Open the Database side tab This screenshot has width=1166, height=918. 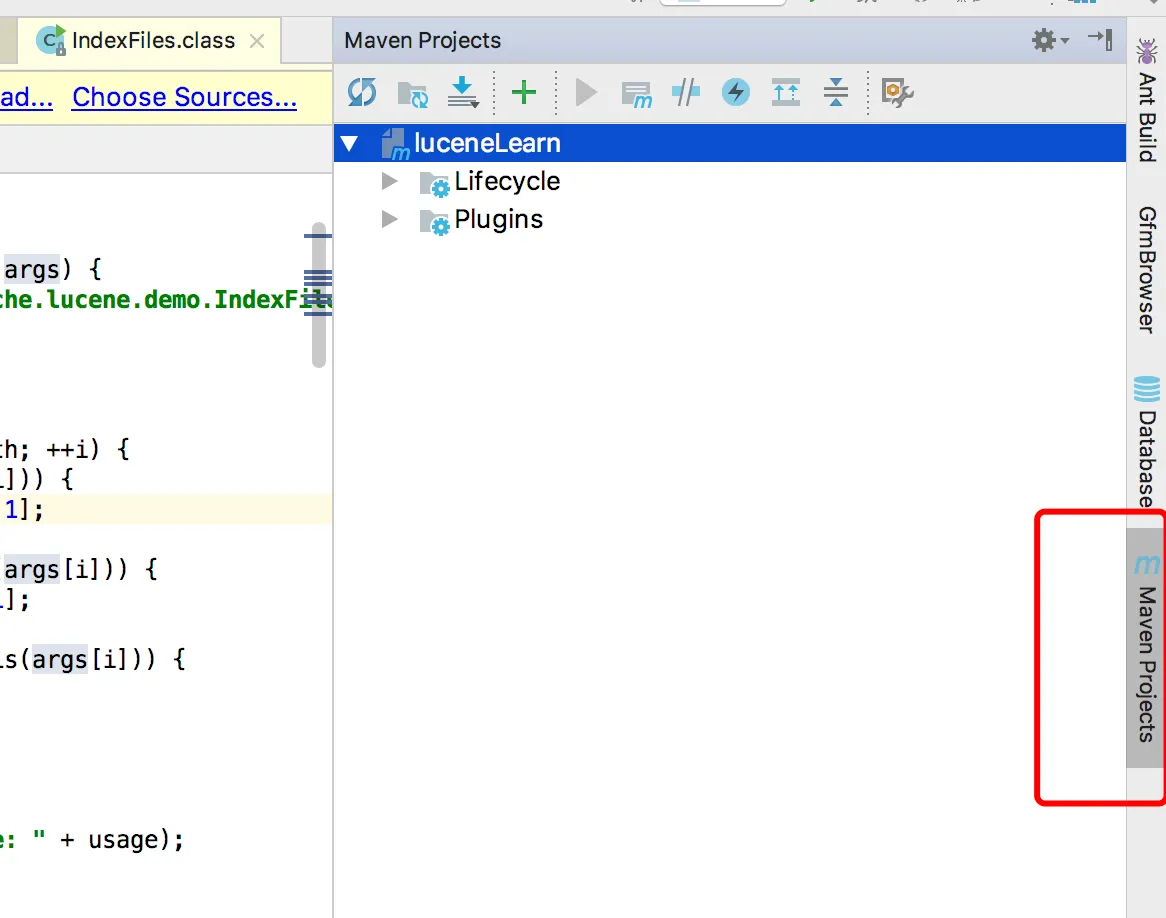(1147, 442)
